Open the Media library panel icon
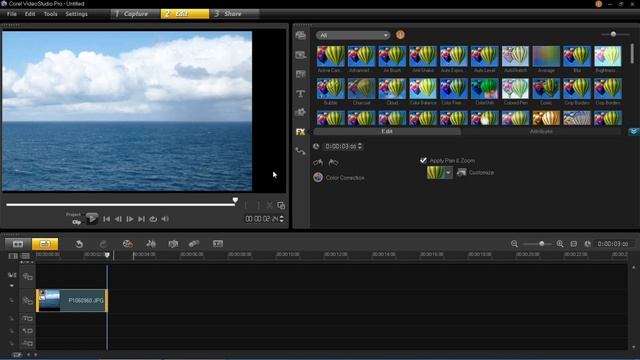Screen dimensions: 640x360 (300, 35)
